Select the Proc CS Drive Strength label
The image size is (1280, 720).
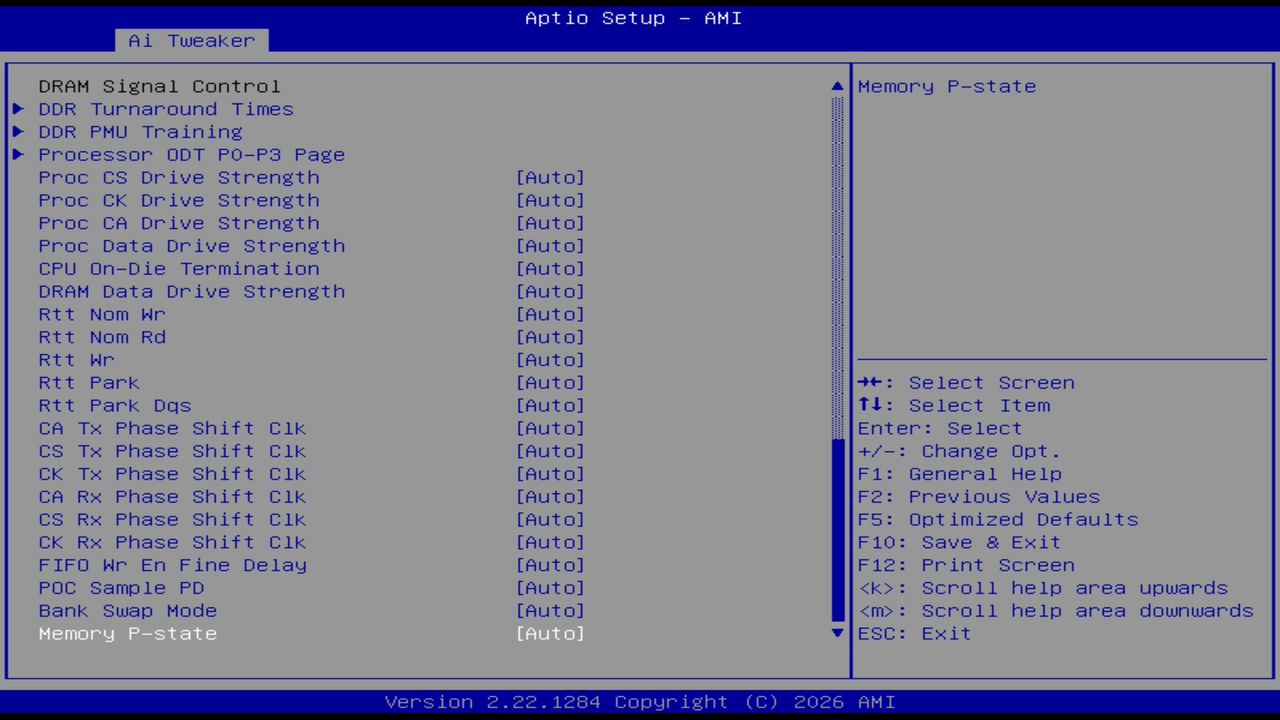[x=179, y=178]
